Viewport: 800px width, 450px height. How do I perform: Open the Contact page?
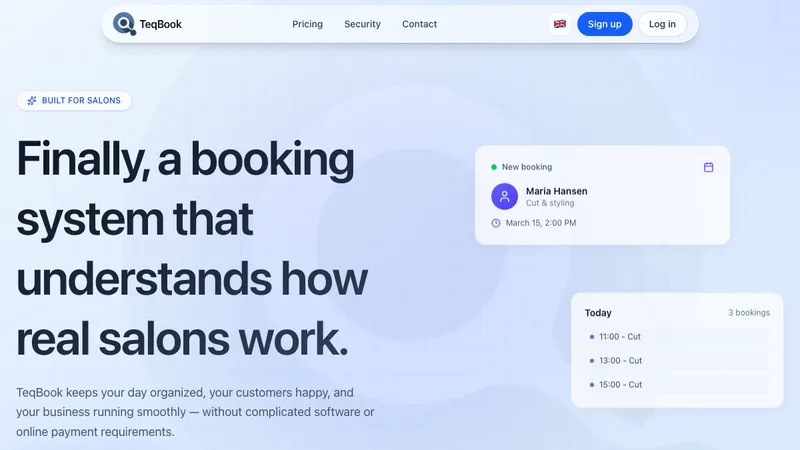pos(419,24)
